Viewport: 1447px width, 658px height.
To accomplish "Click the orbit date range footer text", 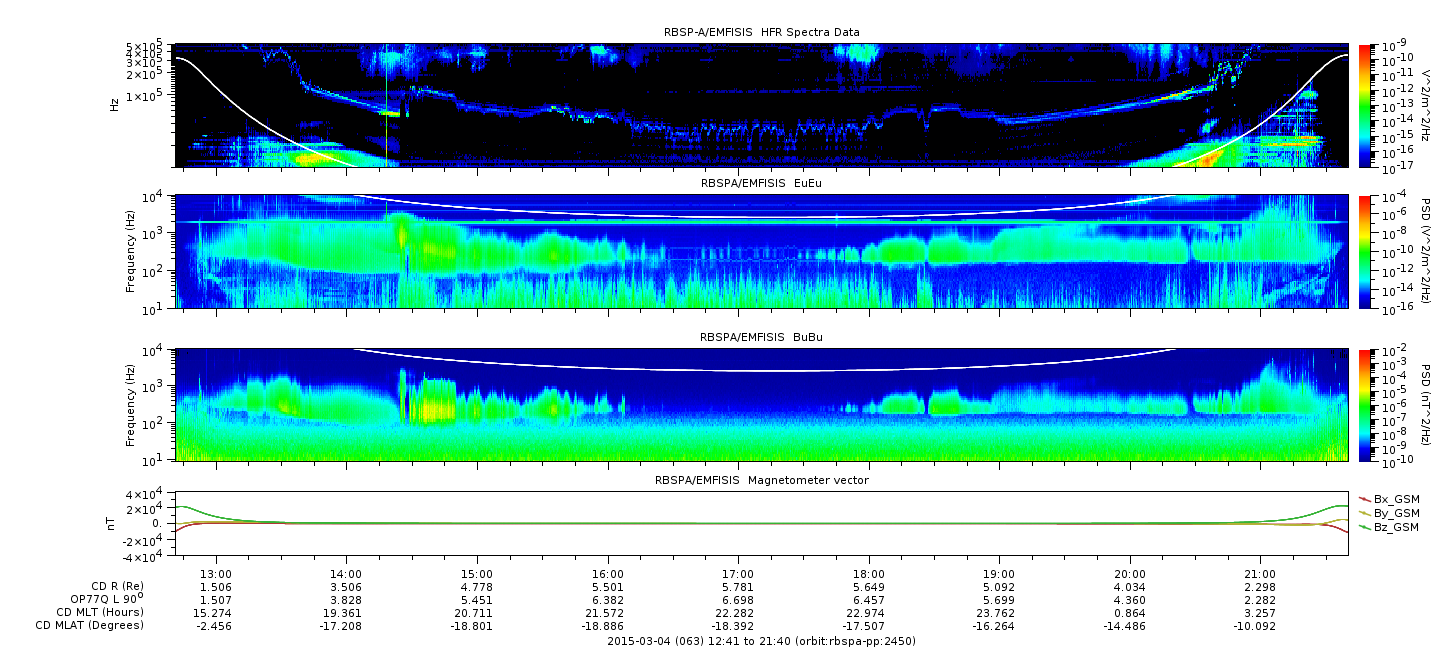I will pyautogui.click(x=761, y=640).
